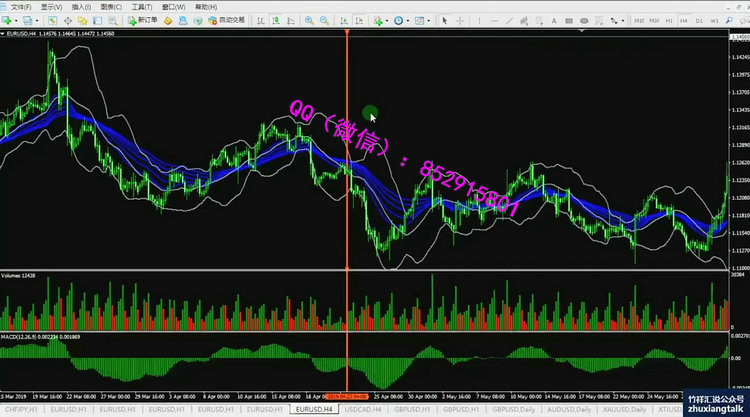Select the horizontal line drawing tool
Image resolution: width=750 pixels, height=417 pixels.
[x=492, y=20]
